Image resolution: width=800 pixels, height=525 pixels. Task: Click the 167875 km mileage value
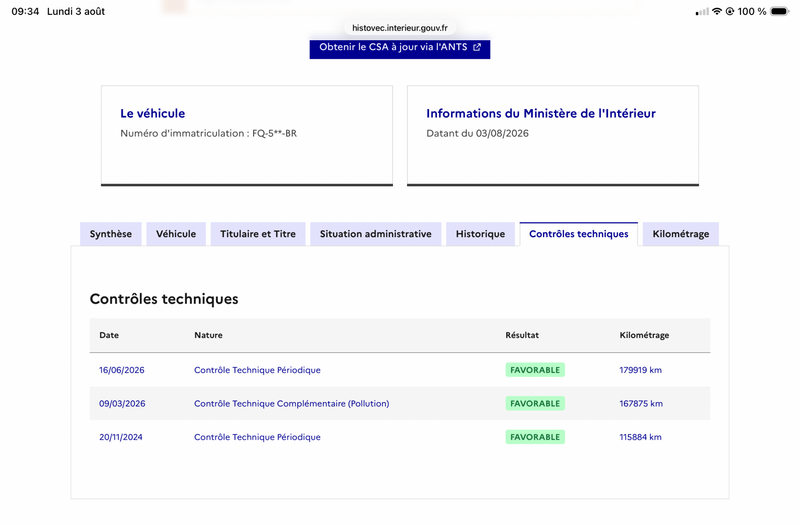point(641,404)
